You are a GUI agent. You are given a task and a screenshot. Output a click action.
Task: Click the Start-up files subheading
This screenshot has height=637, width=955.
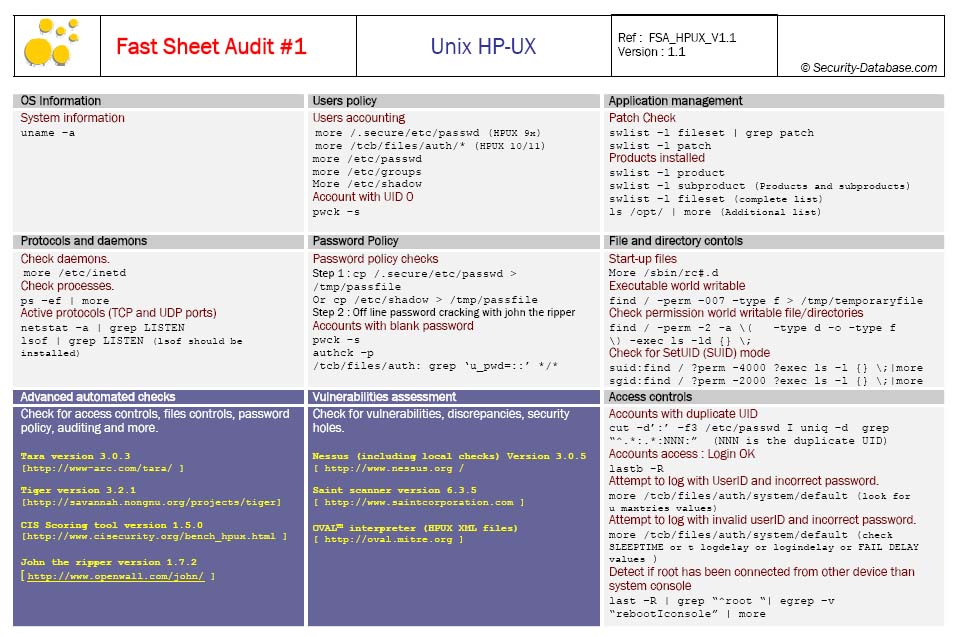[643, 259]
